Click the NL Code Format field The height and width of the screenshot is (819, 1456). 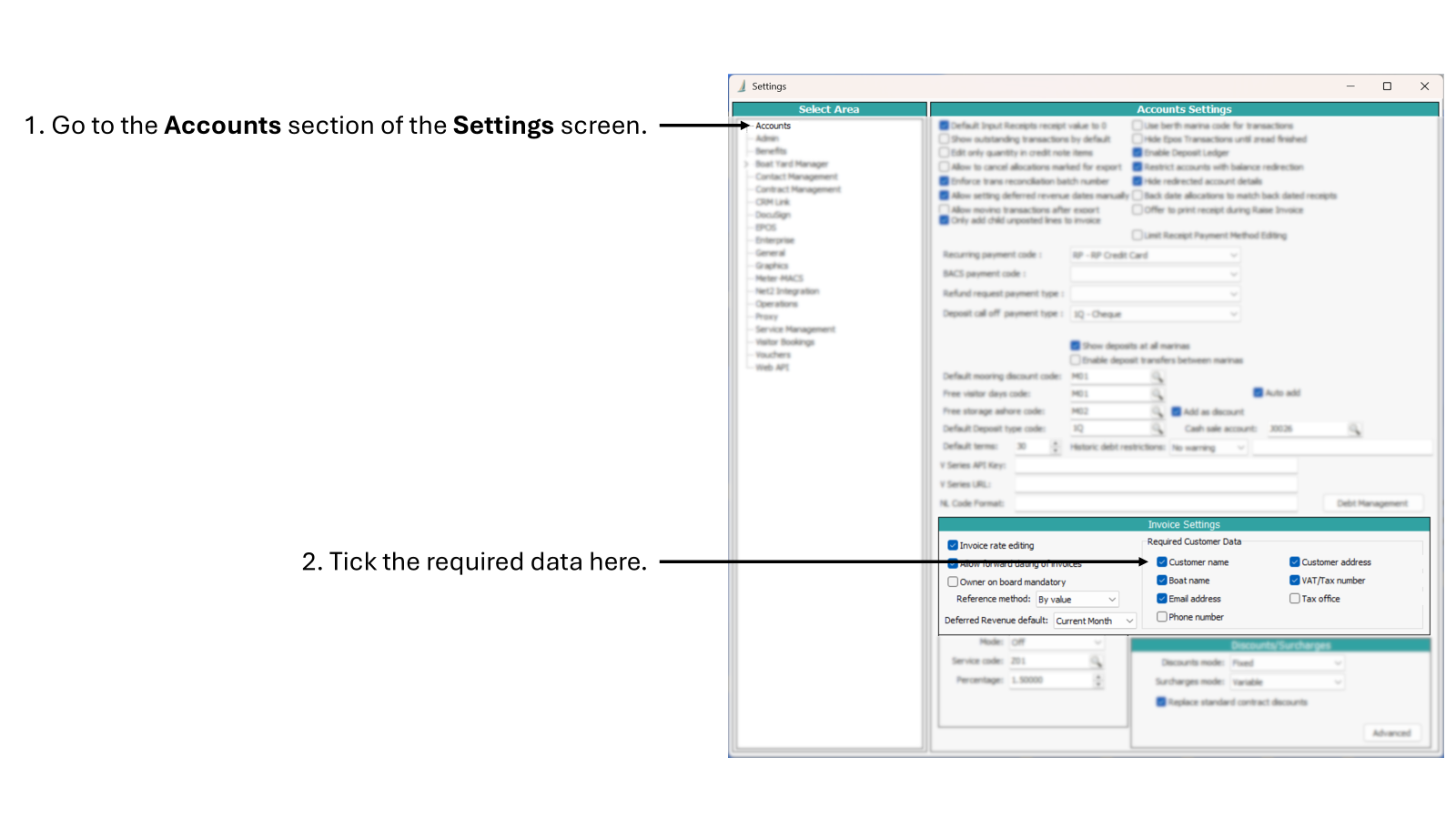1156,503
